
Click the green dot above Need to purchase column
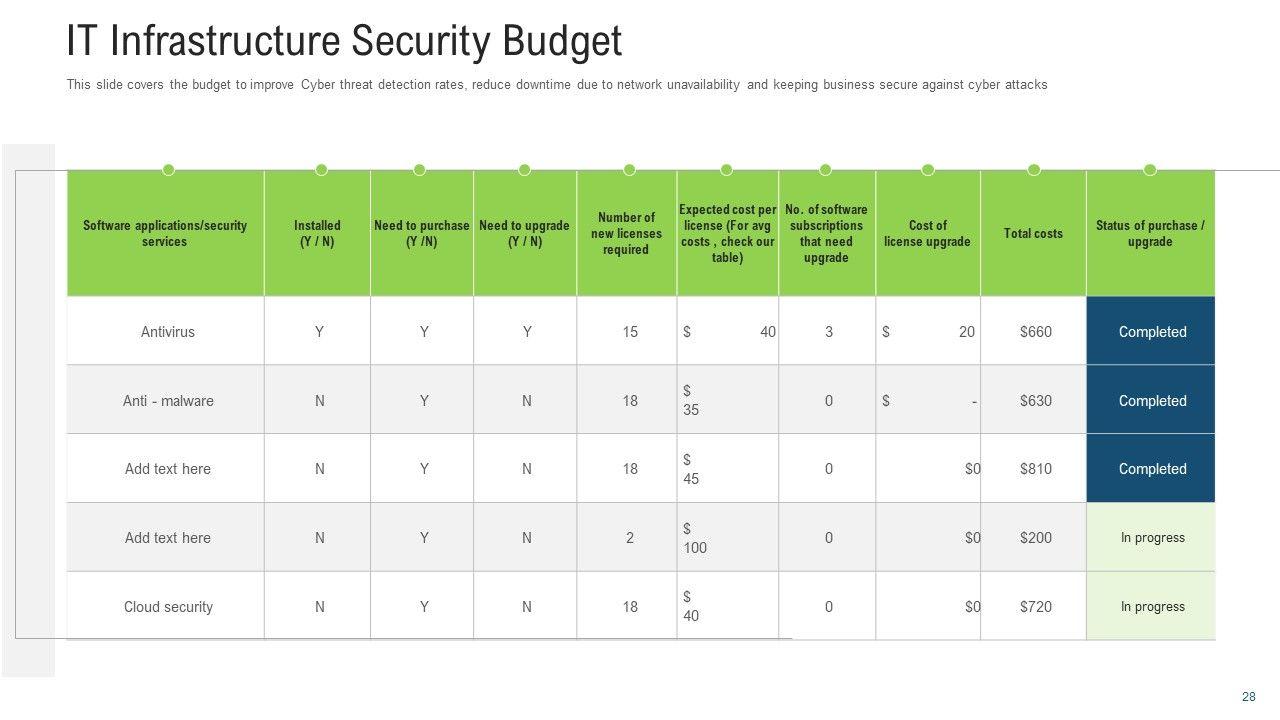pos(419,170)
